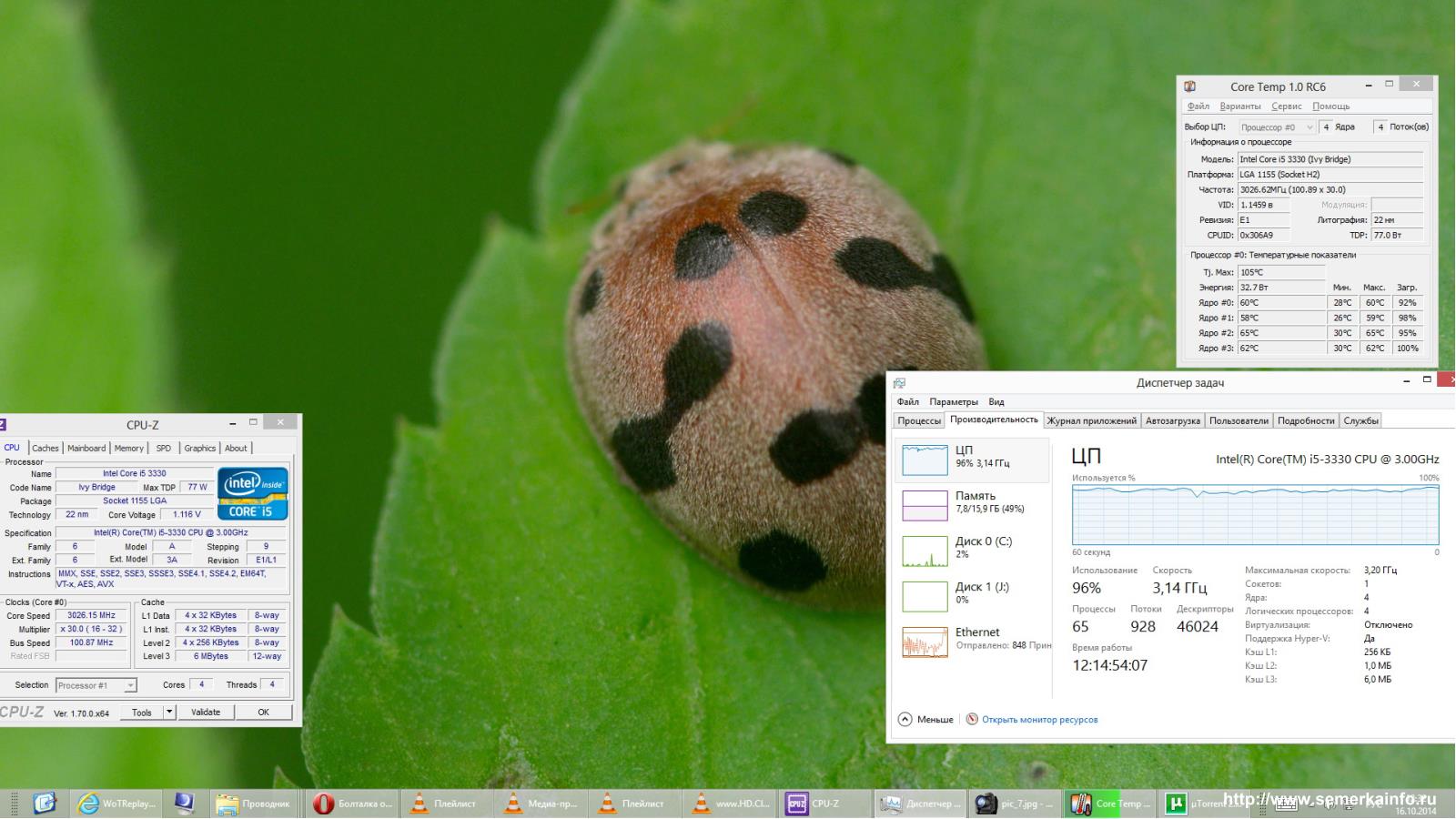Switch to the Mainboard tab in CPU-Z

click(x=86, y=448)
